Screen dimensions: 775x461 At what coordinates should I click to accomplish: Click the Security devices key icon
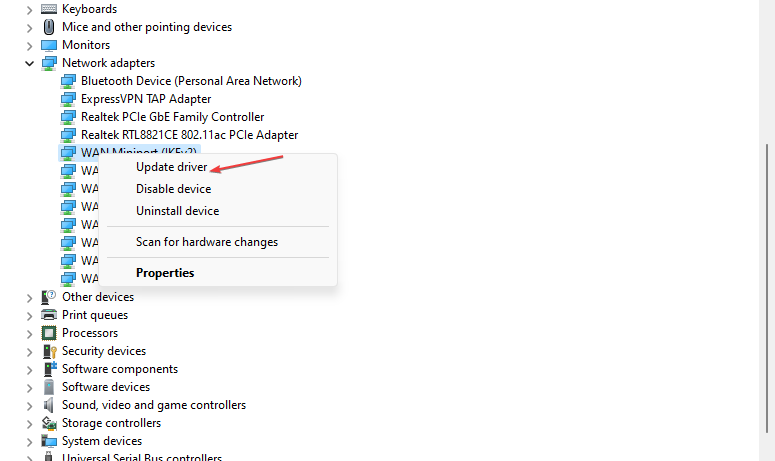49,351
